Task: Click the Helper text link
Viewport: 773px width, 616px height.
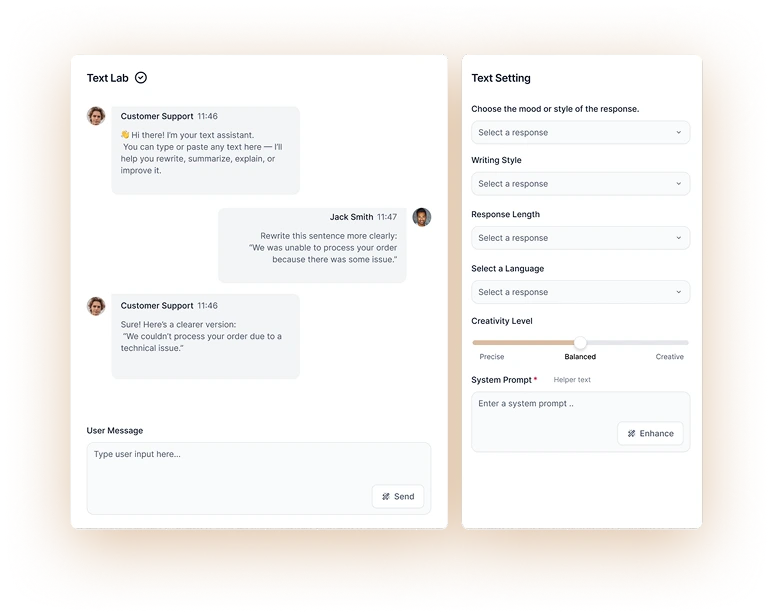Action: coord(572,380)
